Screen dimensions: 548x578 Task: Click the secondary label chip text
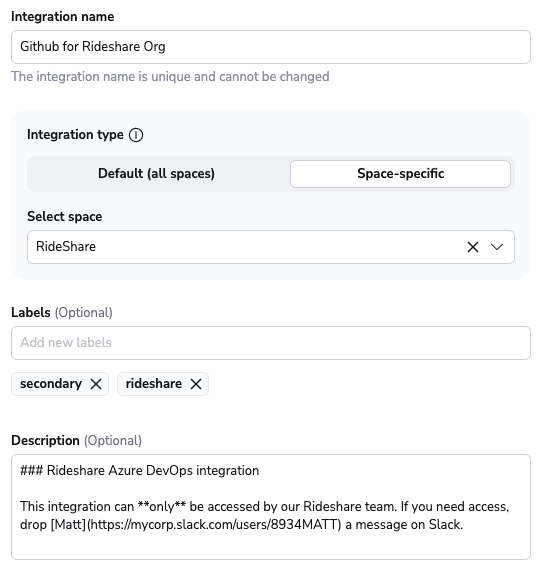pos(51,384)
